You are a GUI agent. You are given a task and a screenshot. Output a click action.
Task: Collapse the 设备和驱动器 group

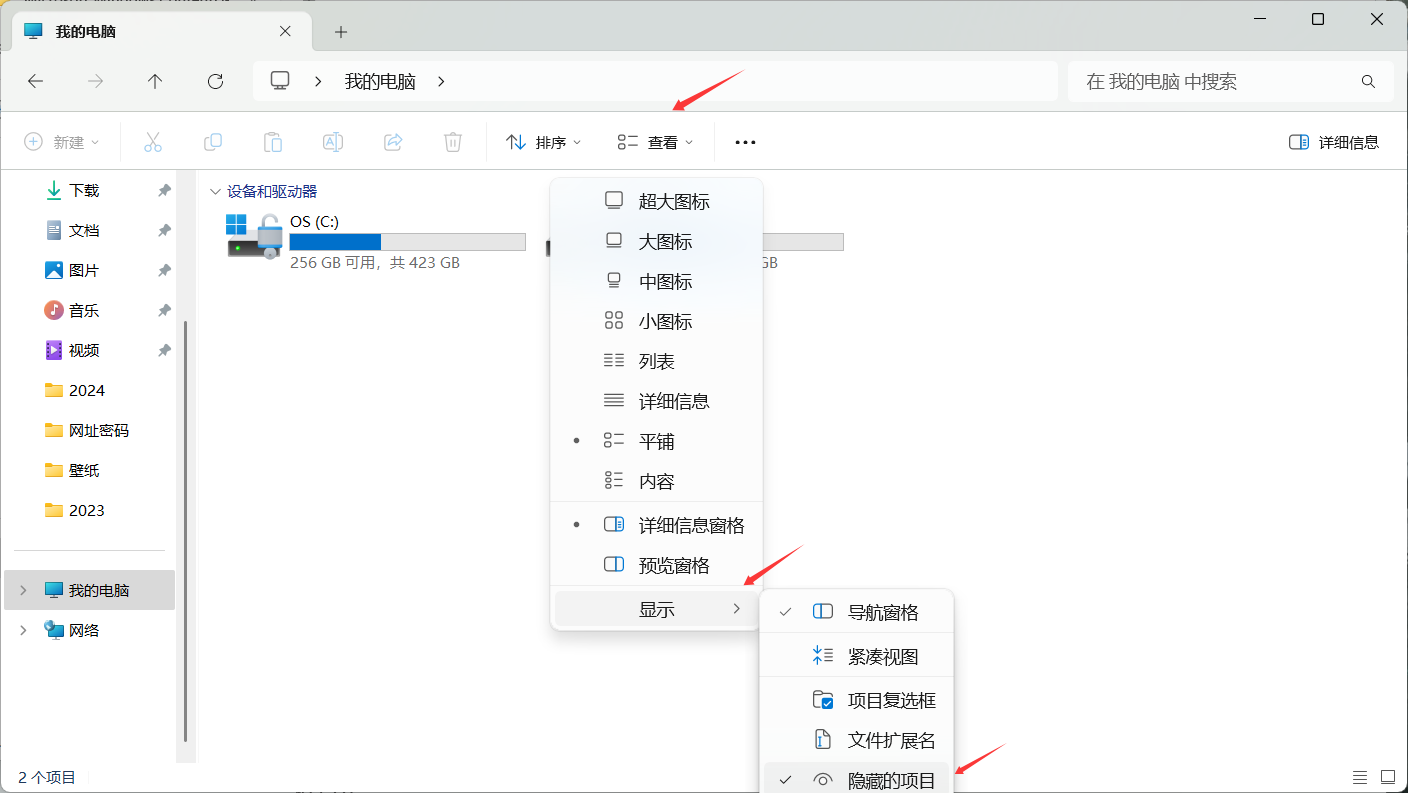click(214, 192)
